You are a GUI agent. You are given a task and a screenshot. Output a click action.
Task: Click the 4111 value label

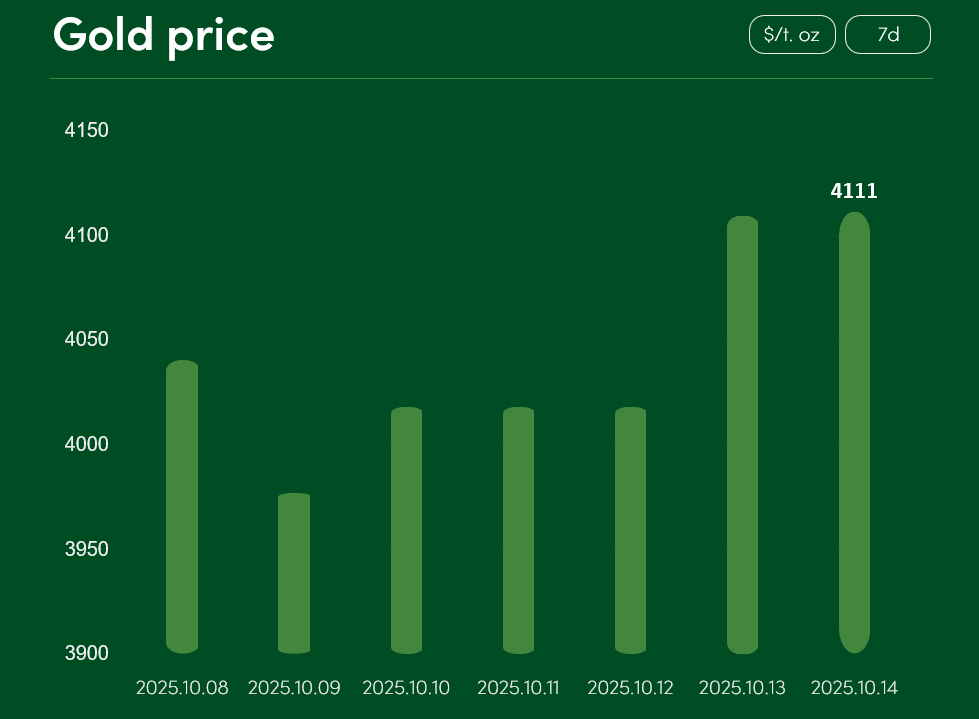pyautogui.click(x=854, y=191)
